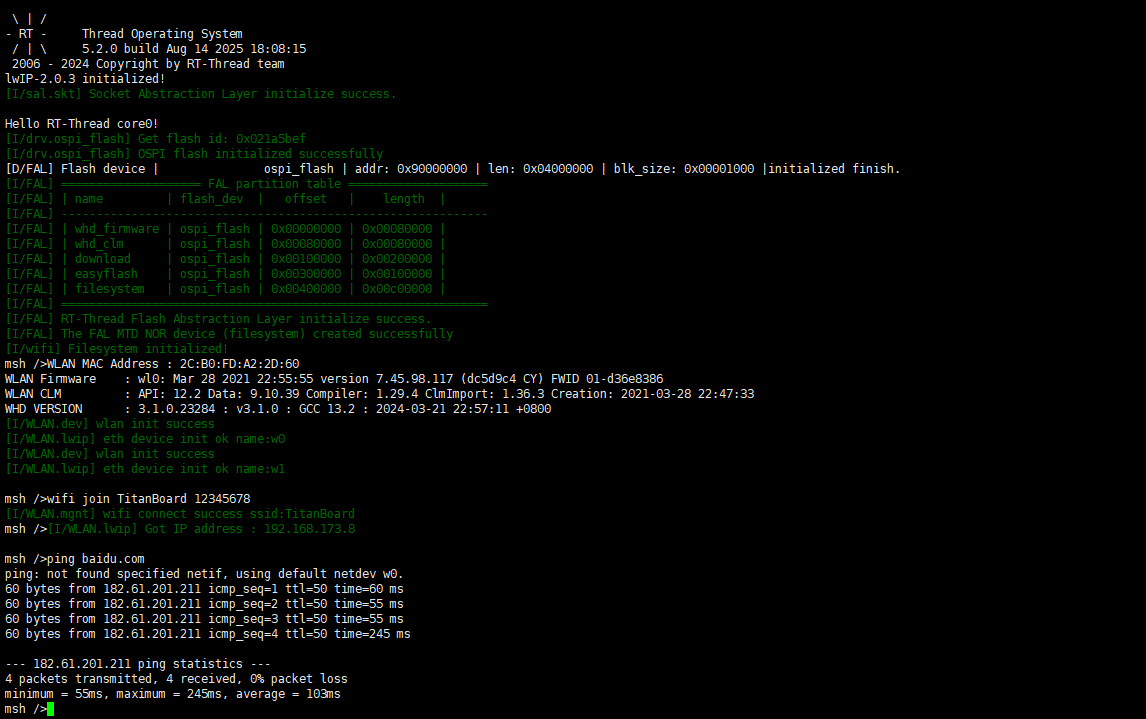1146x719 pixels.
Task: Click the 'length' column header in FAL table
Action: tap(404, 199)
